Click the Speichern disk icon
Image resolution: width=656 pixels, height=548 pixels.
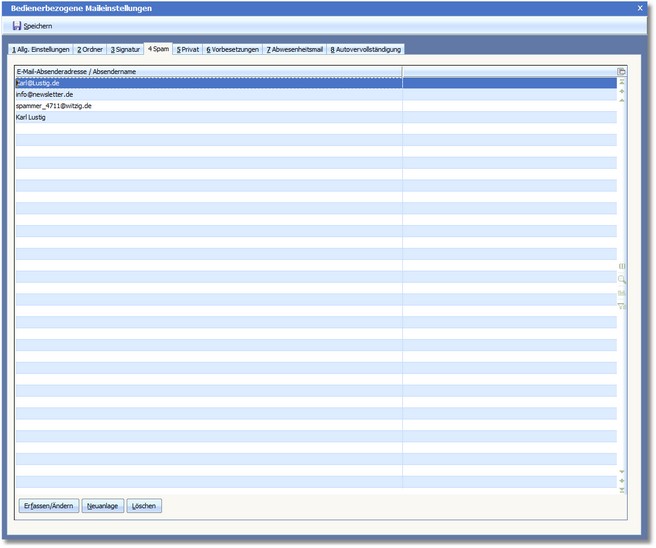[x=17, y=25]
